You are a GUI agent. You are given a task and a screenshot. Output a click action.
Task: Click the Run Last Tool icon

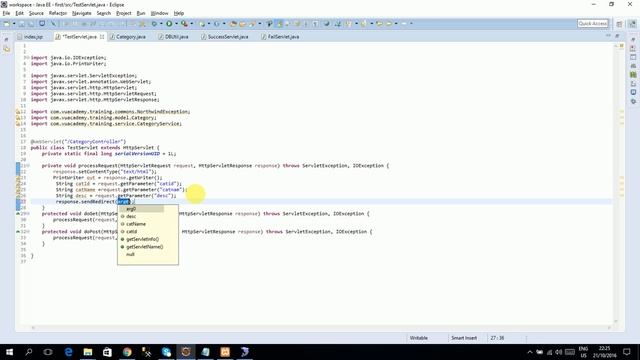(x=184, y=24)
